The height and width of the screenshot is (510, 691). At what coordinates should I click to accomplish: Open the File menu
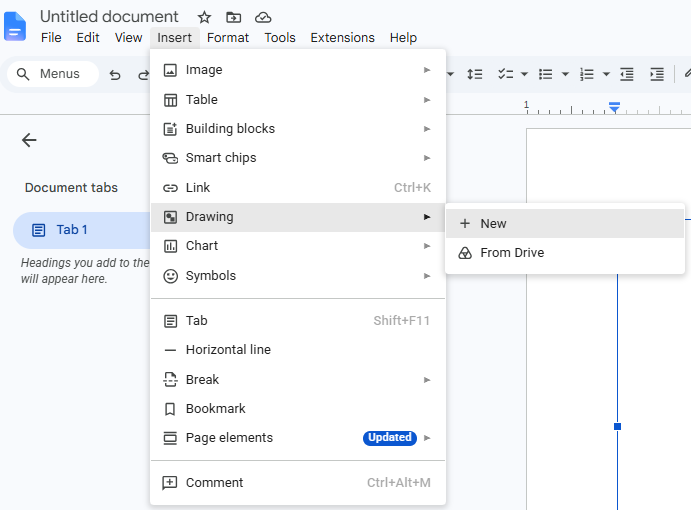coord(51,38)
